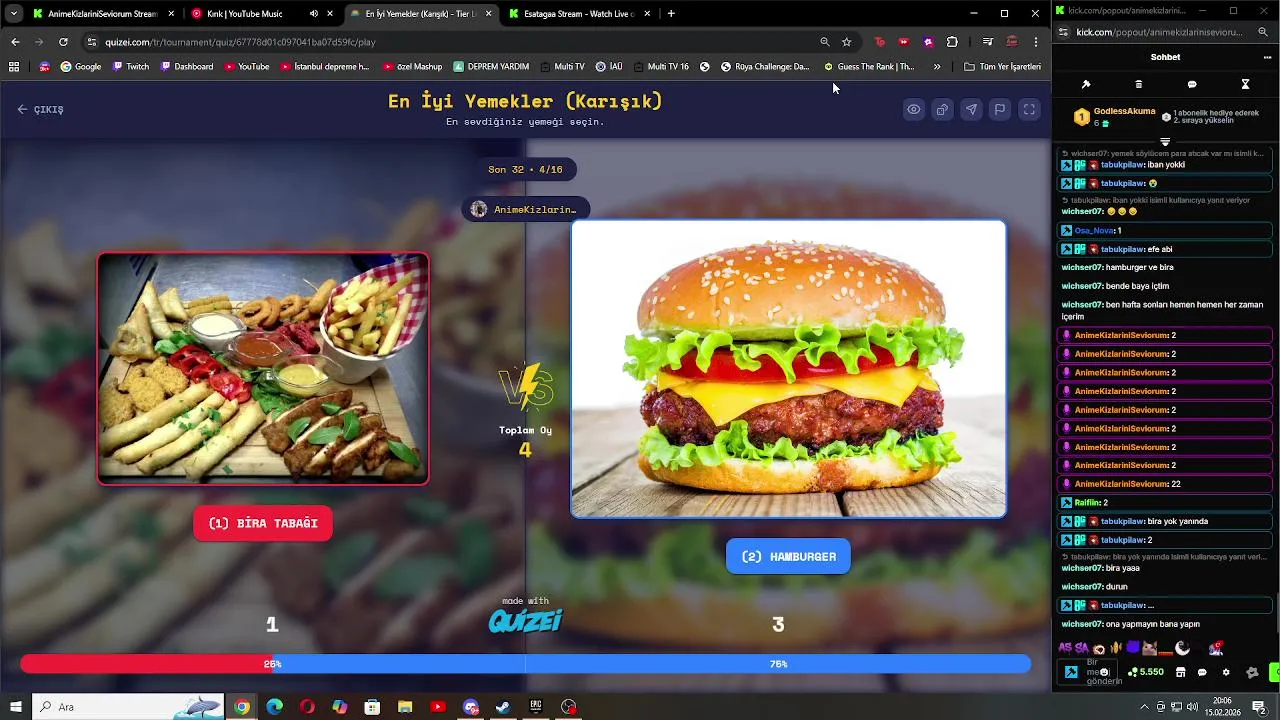
Task: Open the YouTube bookmark
Action: [x=247, y=67]
